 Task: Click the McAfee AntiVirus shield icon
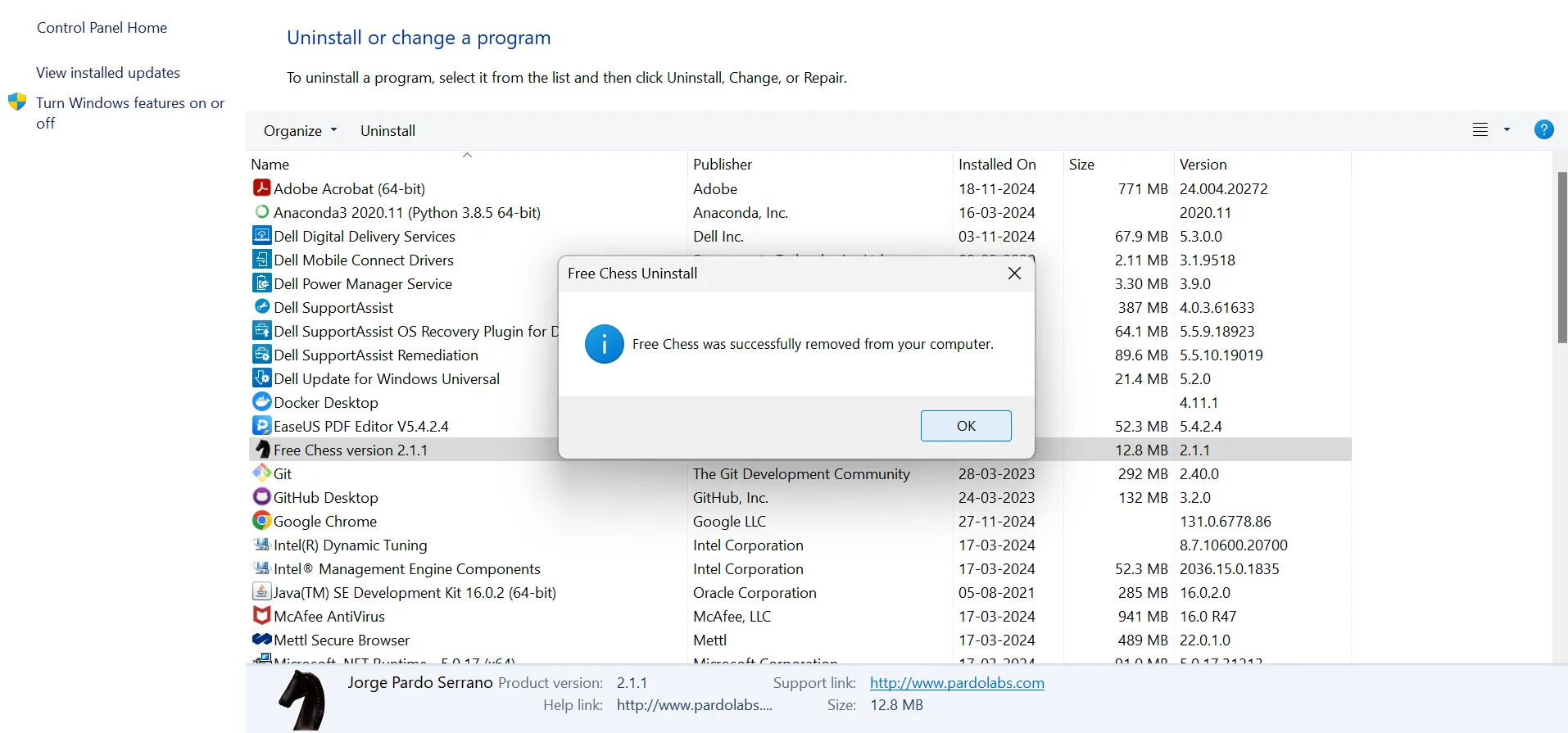261,615
